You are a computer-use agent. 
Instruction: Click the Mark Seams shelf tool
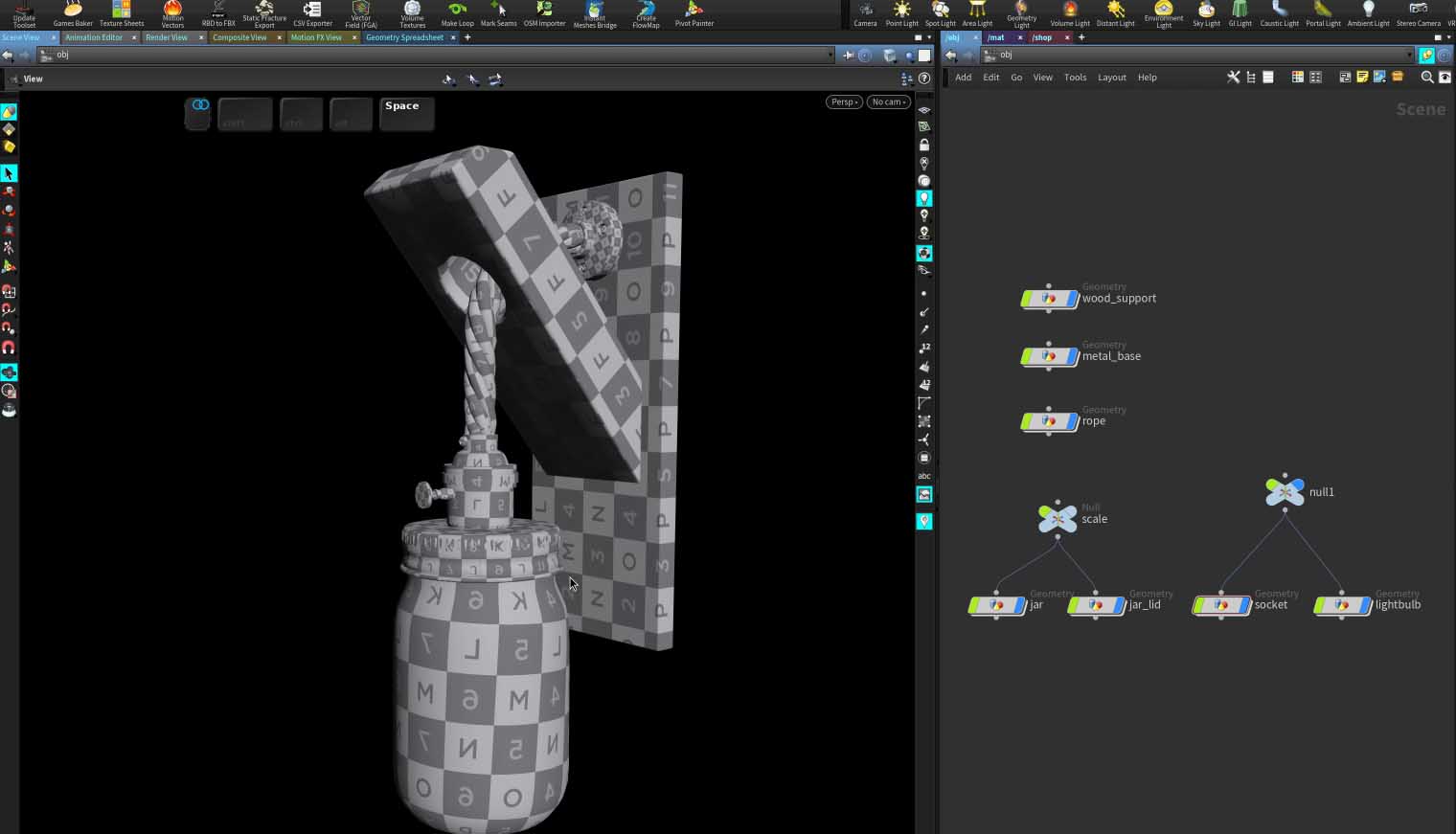pyautogui.click(x=498, y=13)
